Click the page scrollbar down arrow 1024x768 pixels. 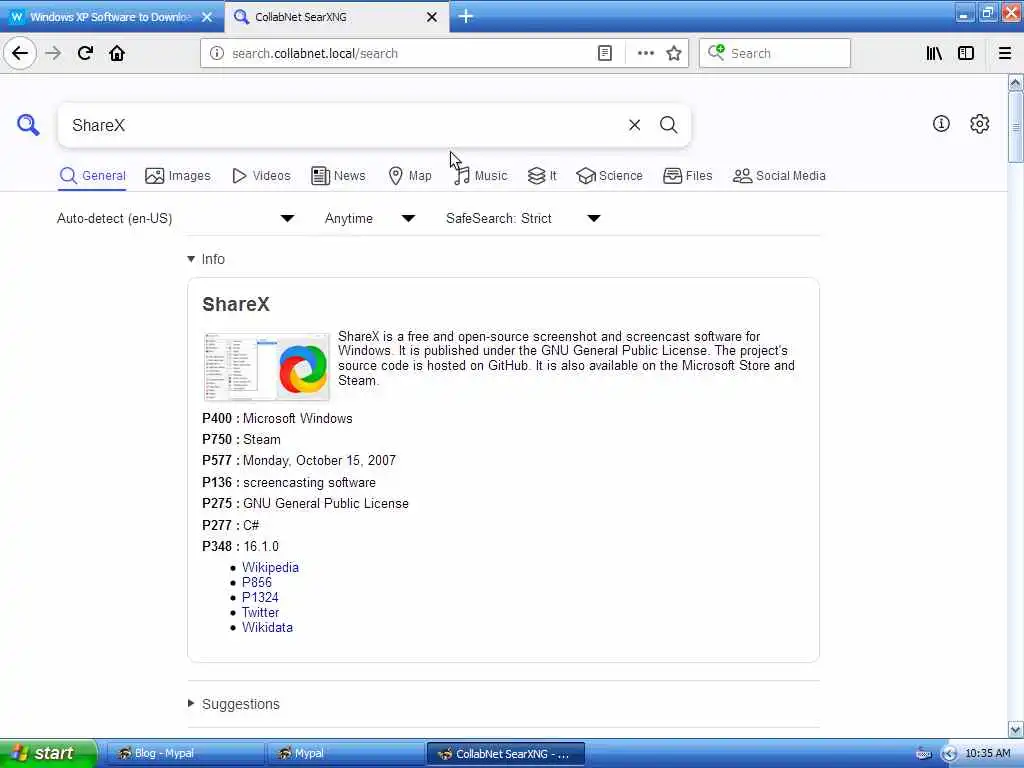coord(1016,729)
